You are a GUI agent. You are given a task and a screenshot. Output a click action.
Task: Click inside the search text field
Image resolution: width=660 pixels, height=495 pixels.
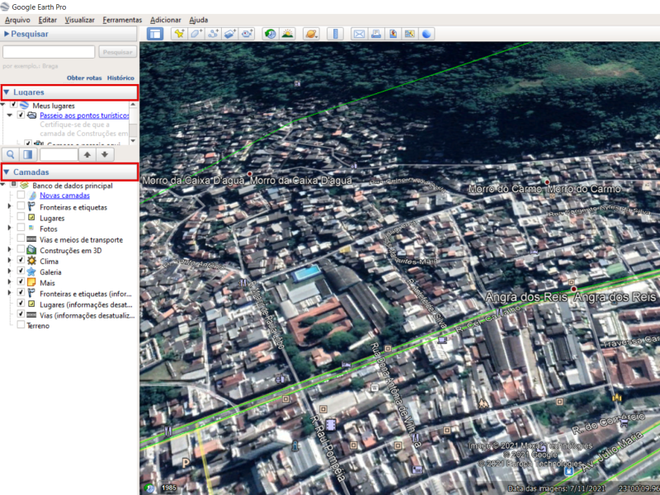pyautogui.click(x=49, y=52)
